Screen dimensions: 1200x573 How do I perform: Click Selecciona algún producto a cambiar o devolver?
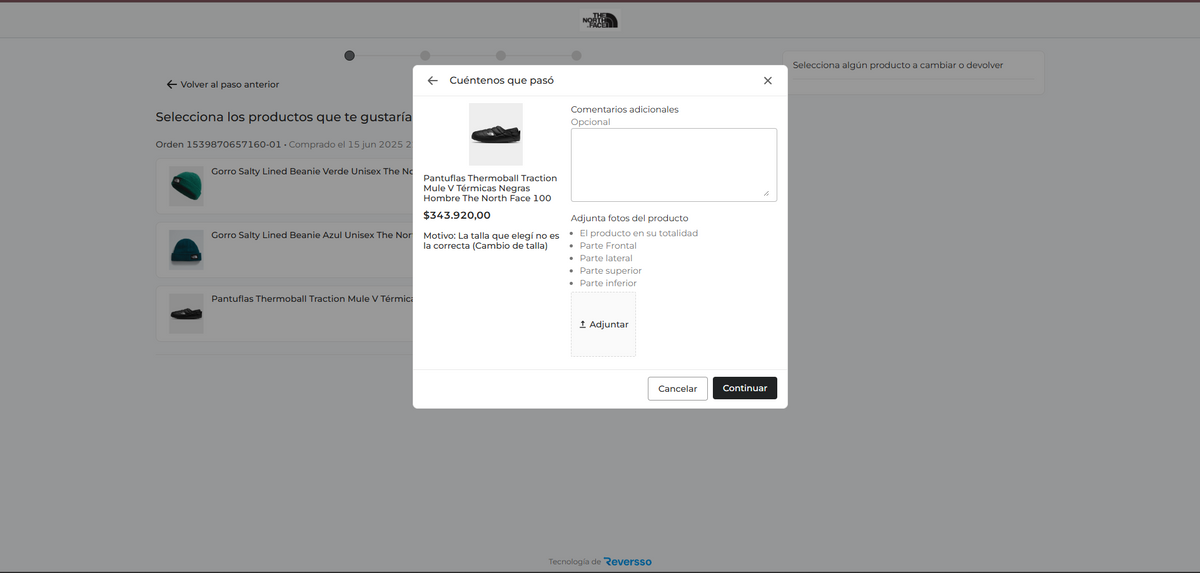(x=898, y=65)
